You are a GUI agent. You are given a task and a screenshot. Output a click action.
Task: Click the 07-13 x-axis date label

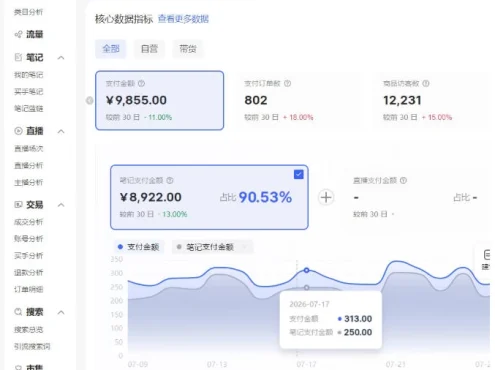click(x=217, y=364)
